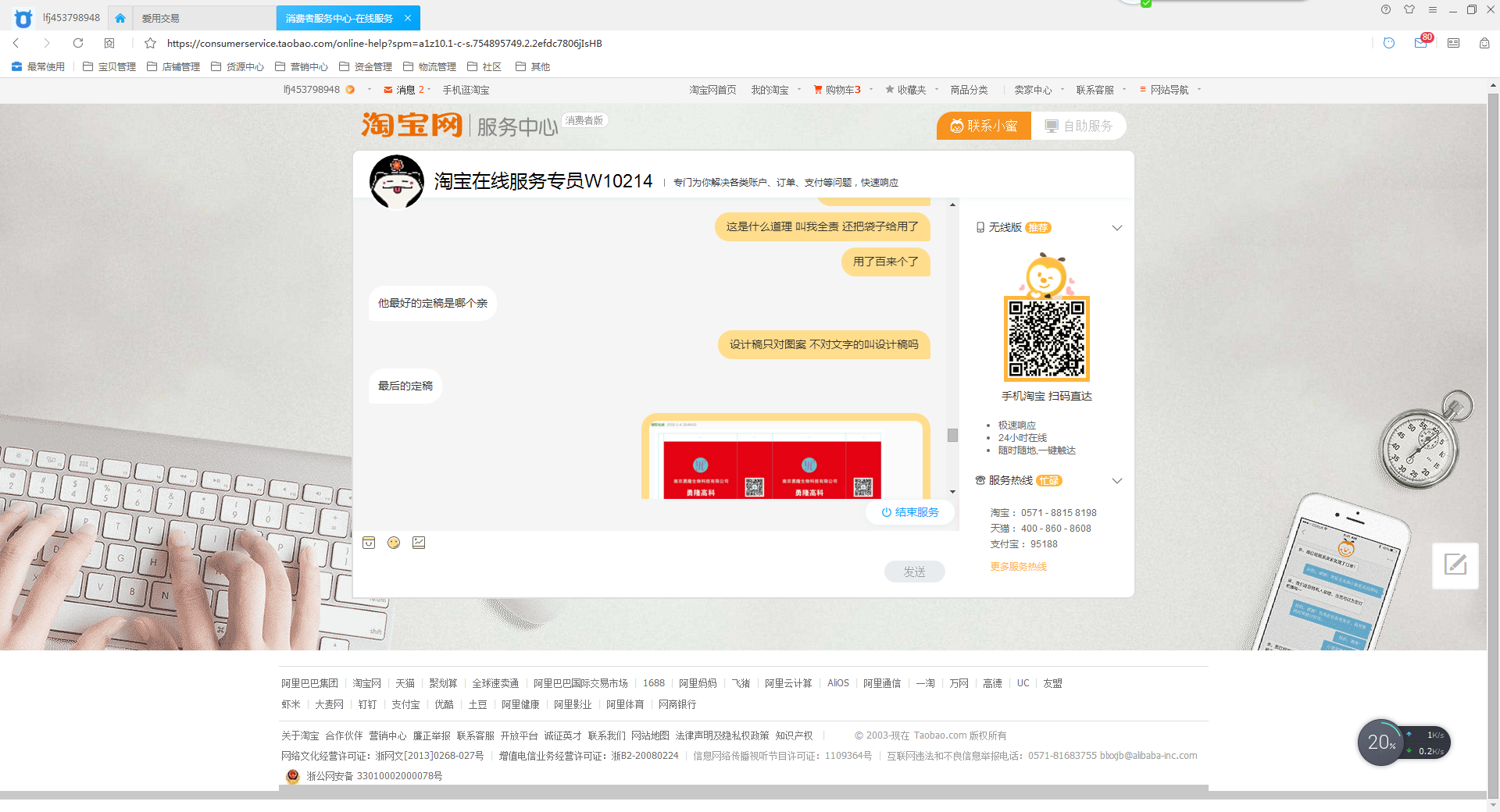Open the 宝贝管理 bookmarks folder

coord(109,66)
